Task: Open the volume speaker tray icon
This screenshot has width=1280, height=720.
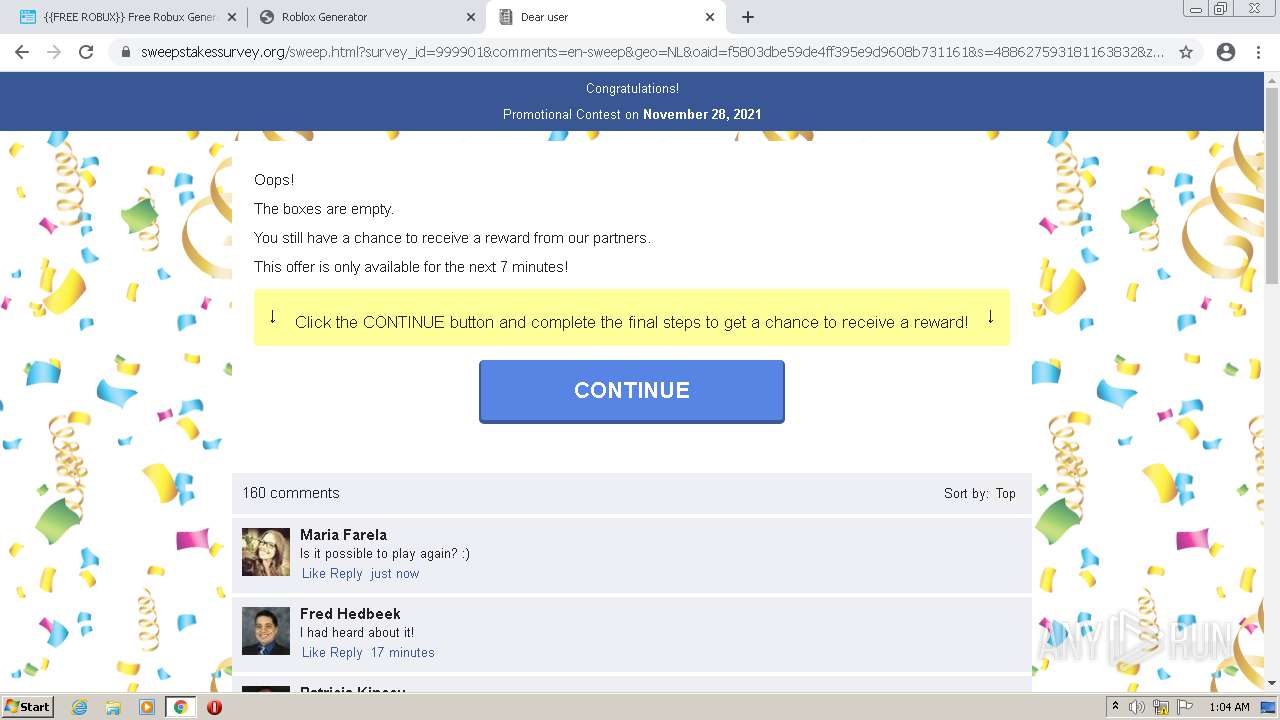Action: [1137, 707]
